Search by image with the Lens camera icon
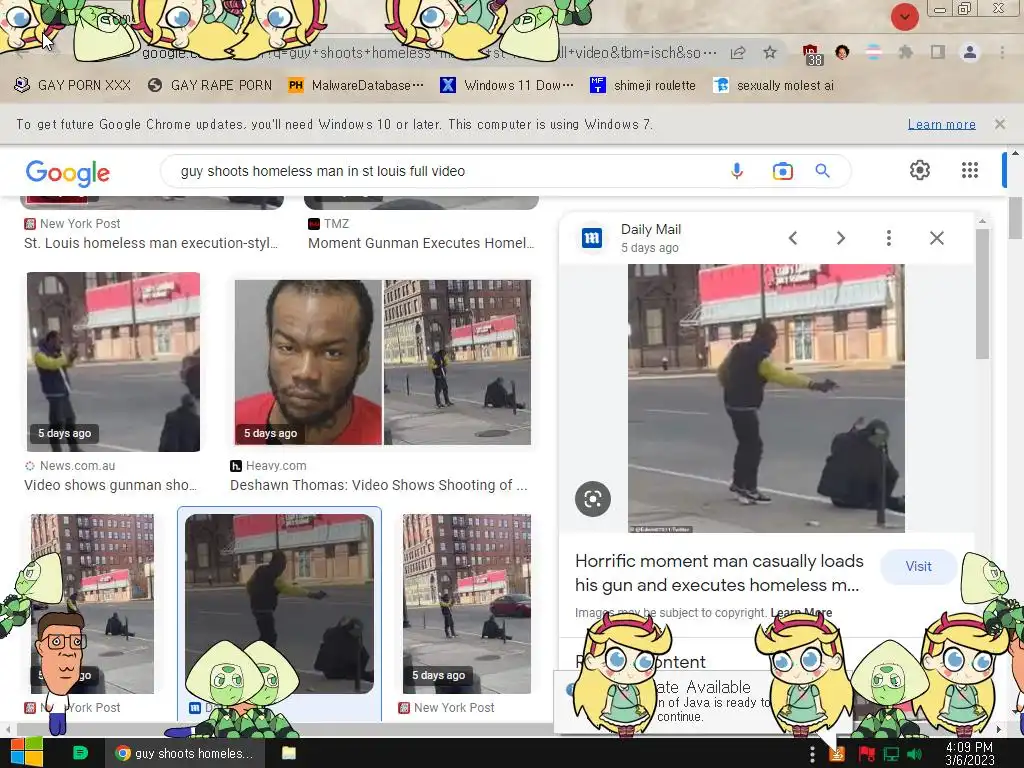Screen dimensions: 1024x768 coord(782,171)
